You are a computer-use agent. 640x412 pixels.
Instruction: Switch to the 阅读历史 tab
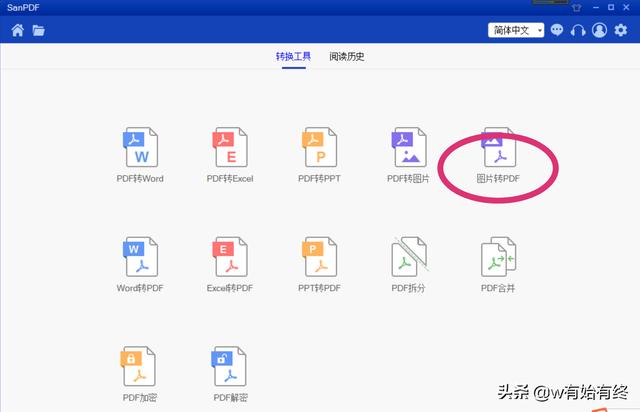[x=347, y=56]
